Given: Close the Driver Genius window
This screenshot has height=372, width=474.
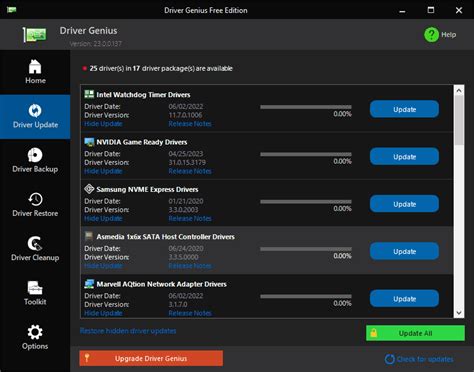Looking at the screenshot, I should tap(459, 10).
